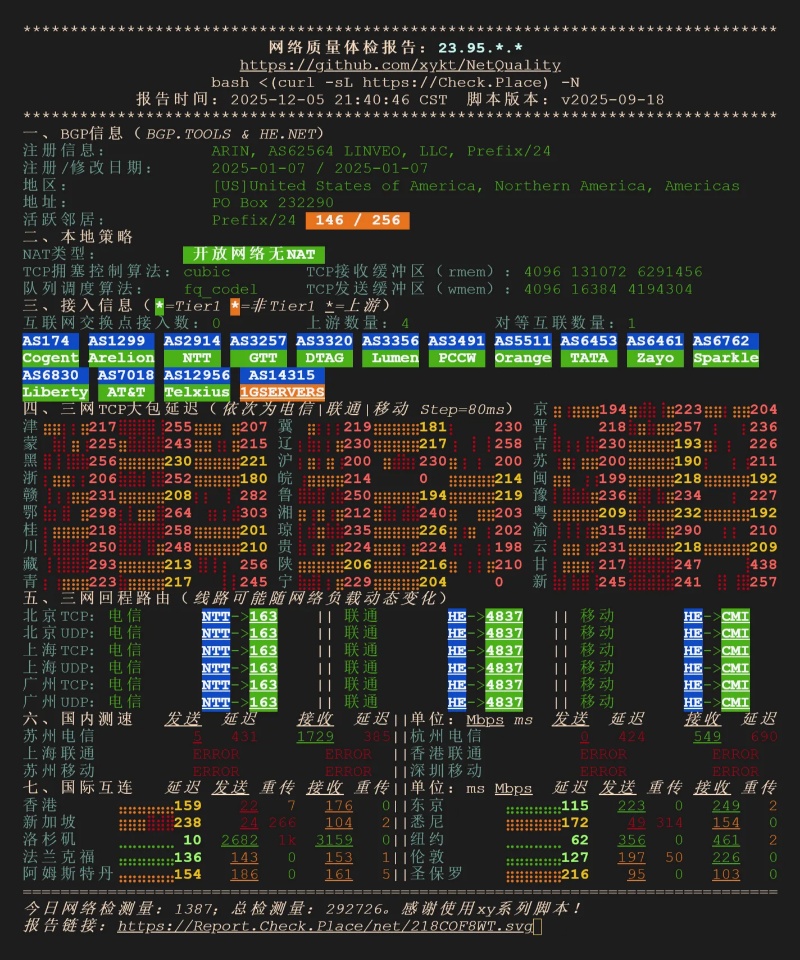Screen dimensions: 800x960
Task: Click the cursor block after the report link
Action: pos(537,926)
